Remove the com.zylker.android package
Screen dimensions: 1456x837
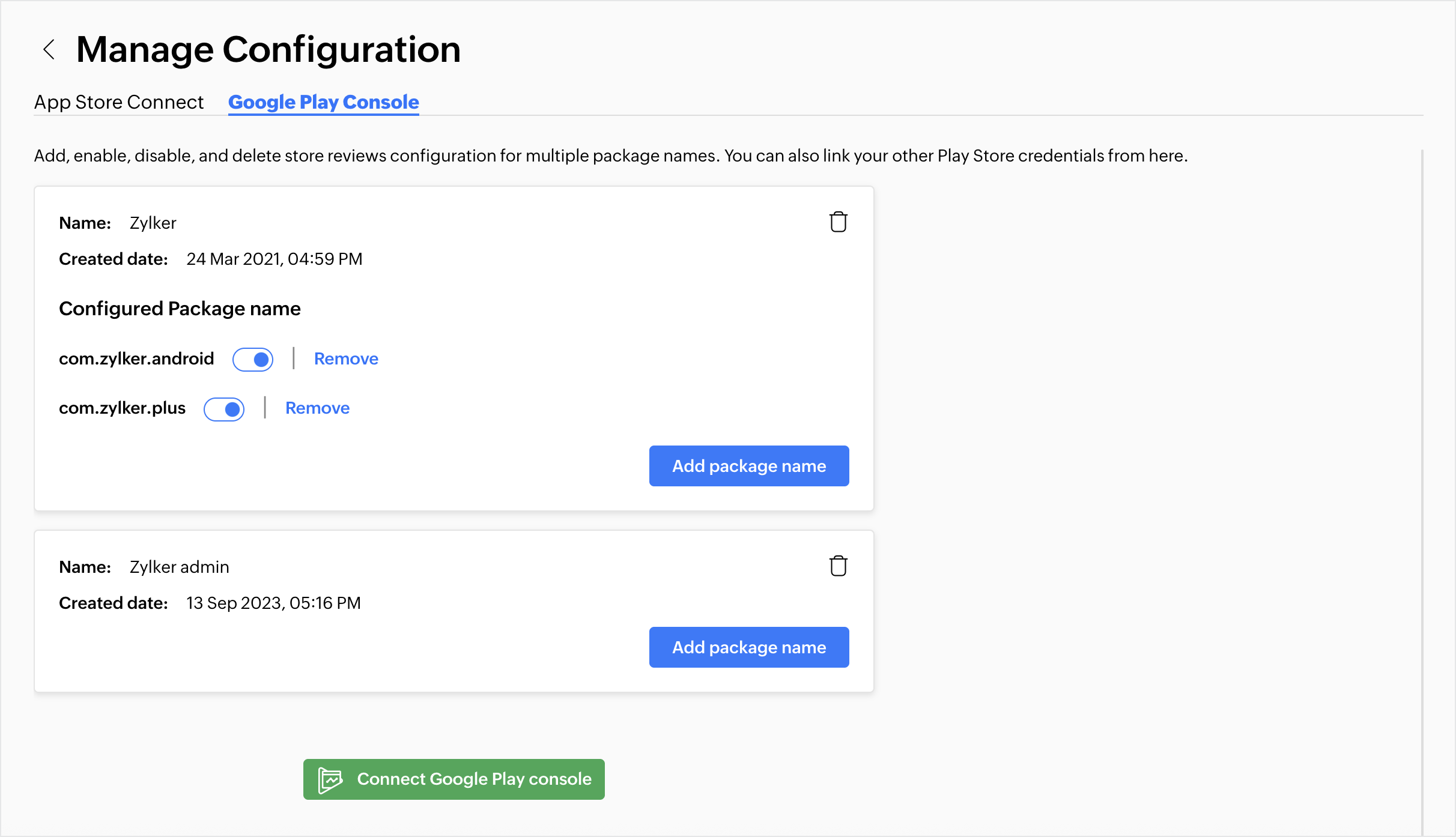click(x=346, y=359)
